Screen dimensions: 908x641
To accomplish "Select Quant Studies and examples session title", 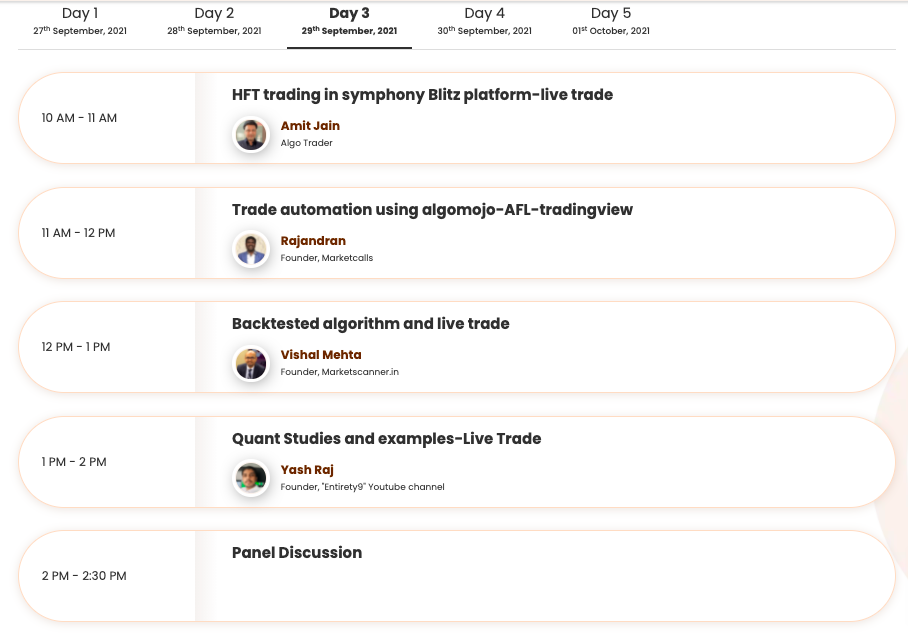I will [x=386, y=439].
